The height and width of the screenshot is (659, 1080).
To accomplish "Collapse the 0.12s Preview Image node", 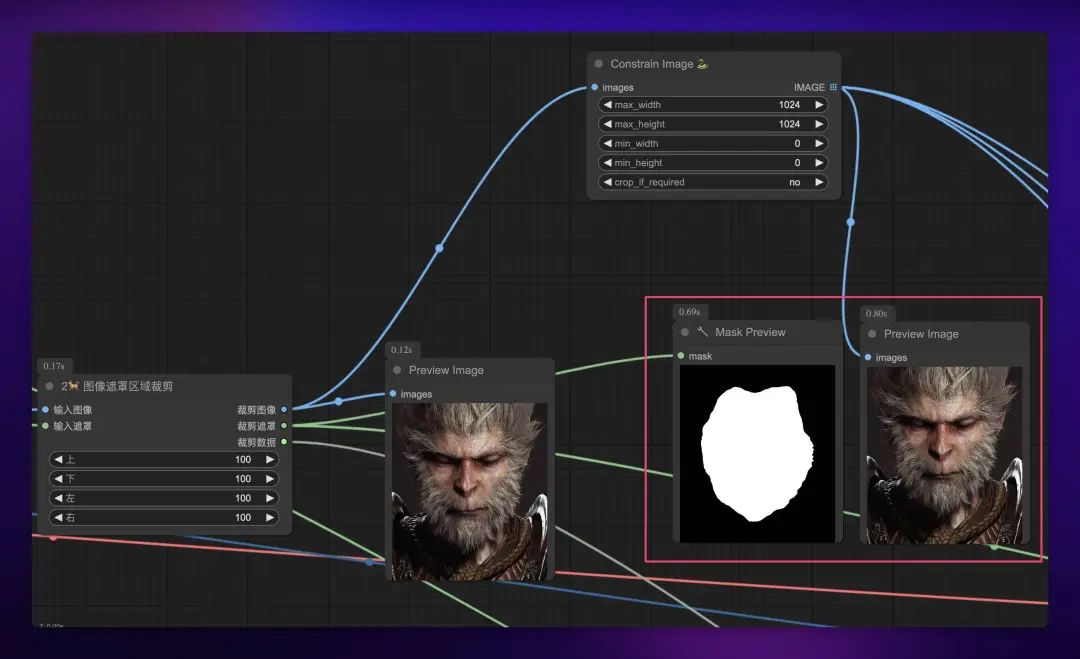I will [397, 370].
